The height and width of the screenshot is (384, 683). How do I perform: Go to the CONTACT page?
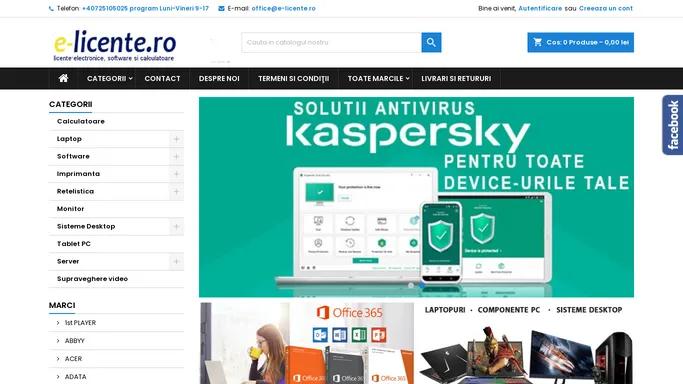click(162, 78)
